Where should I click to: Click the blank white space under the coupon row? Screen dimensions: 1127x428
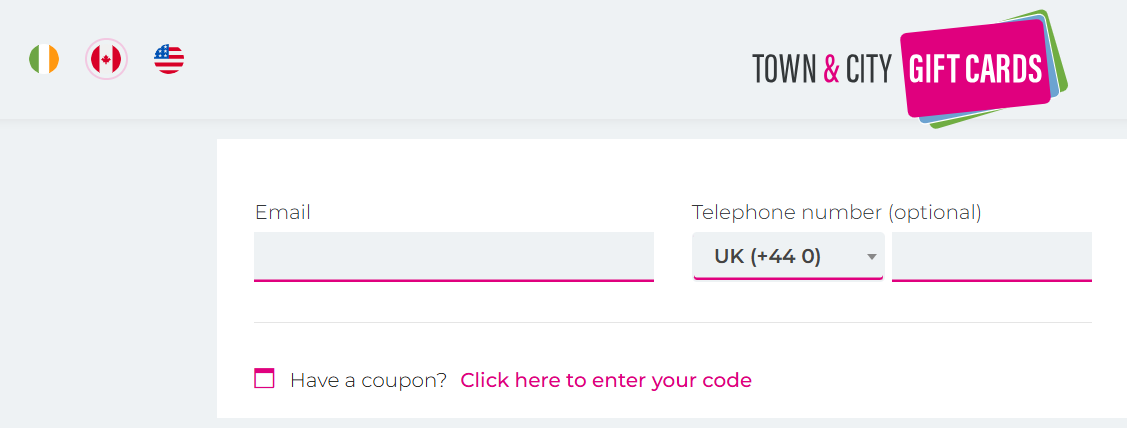point(672,406)
